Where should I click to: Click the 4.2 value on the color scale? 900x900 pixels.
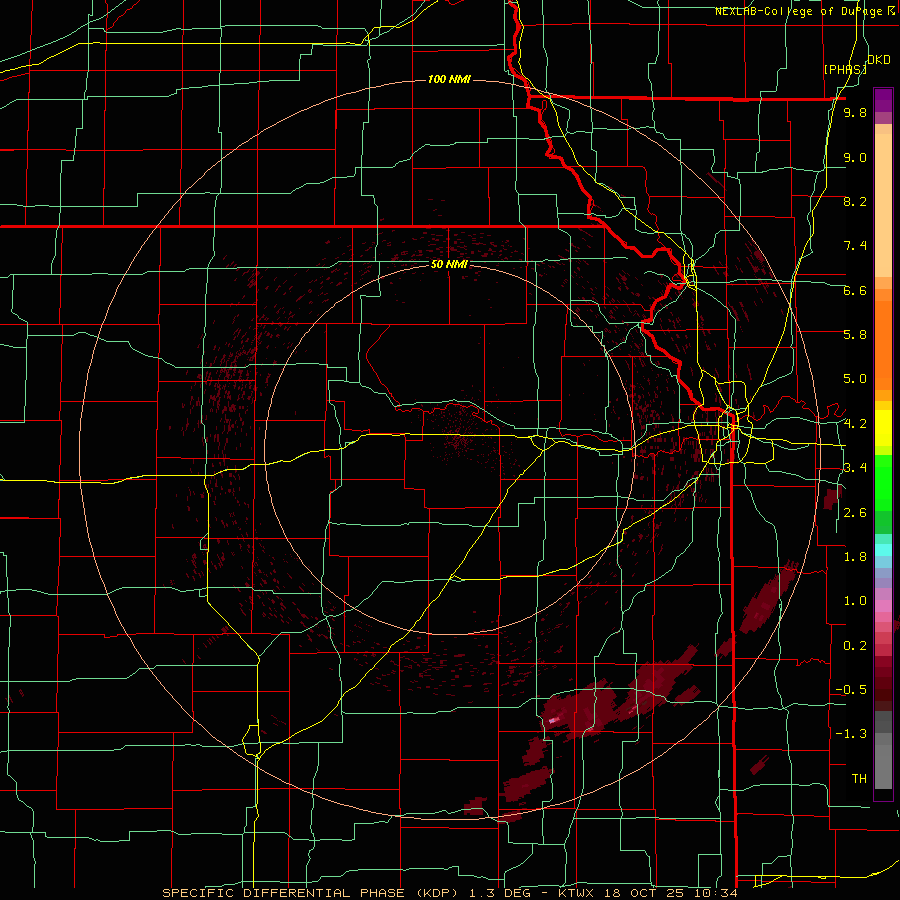[855, 424]
